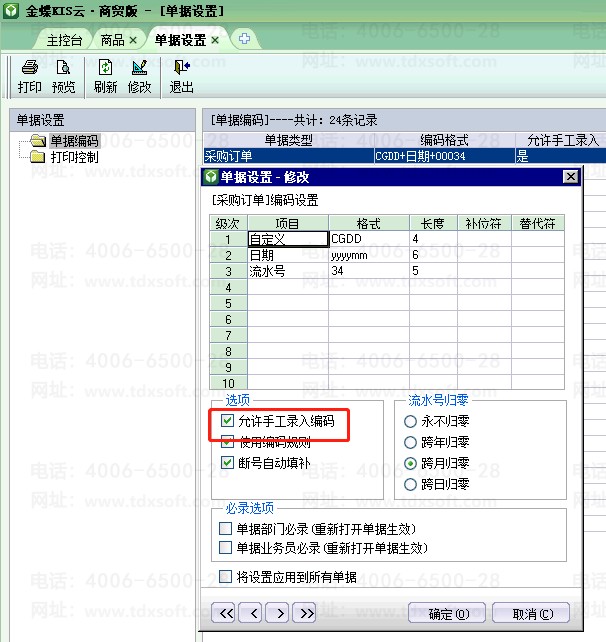Click the Refresh (刷新) toolbar icon

click(x=105, y=76)
